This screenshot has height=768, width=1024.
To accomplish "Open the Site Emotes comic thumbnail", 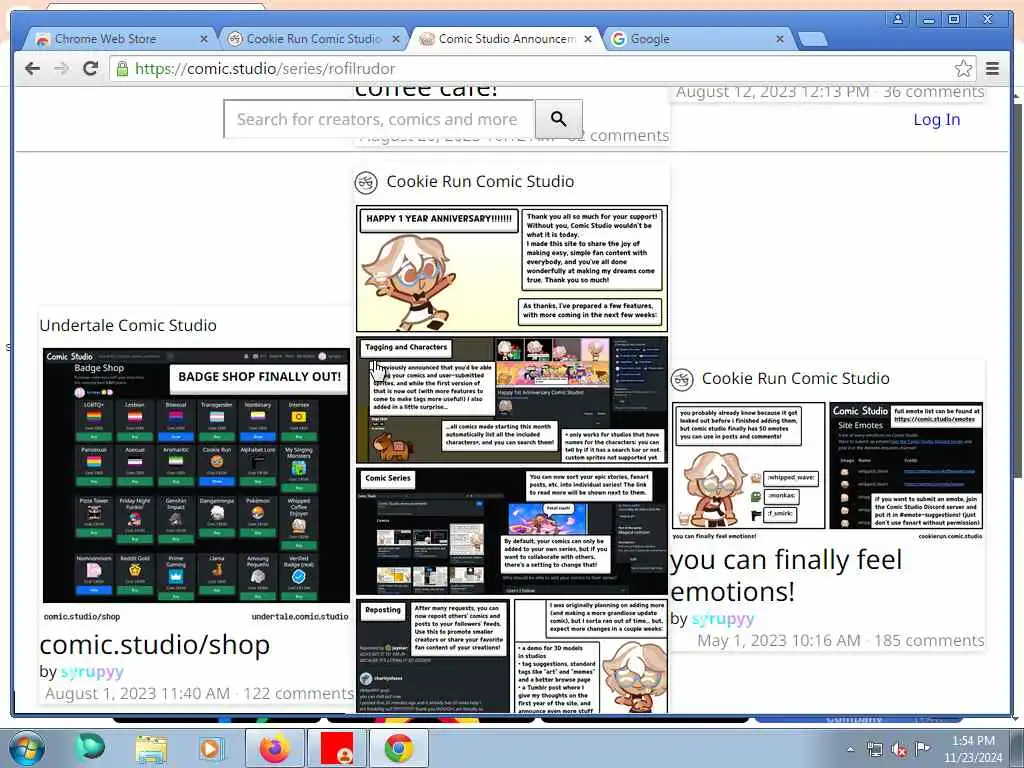I will (906, 466).
